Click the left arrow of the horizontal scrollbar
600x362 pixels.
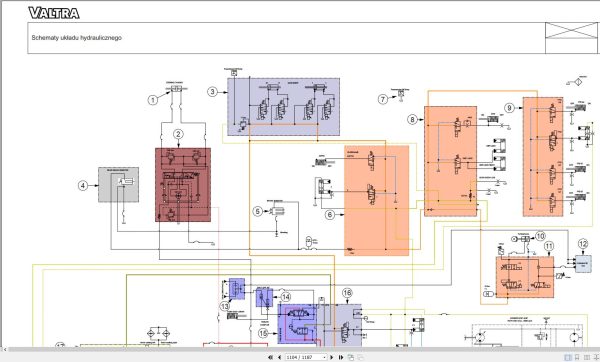5,349
